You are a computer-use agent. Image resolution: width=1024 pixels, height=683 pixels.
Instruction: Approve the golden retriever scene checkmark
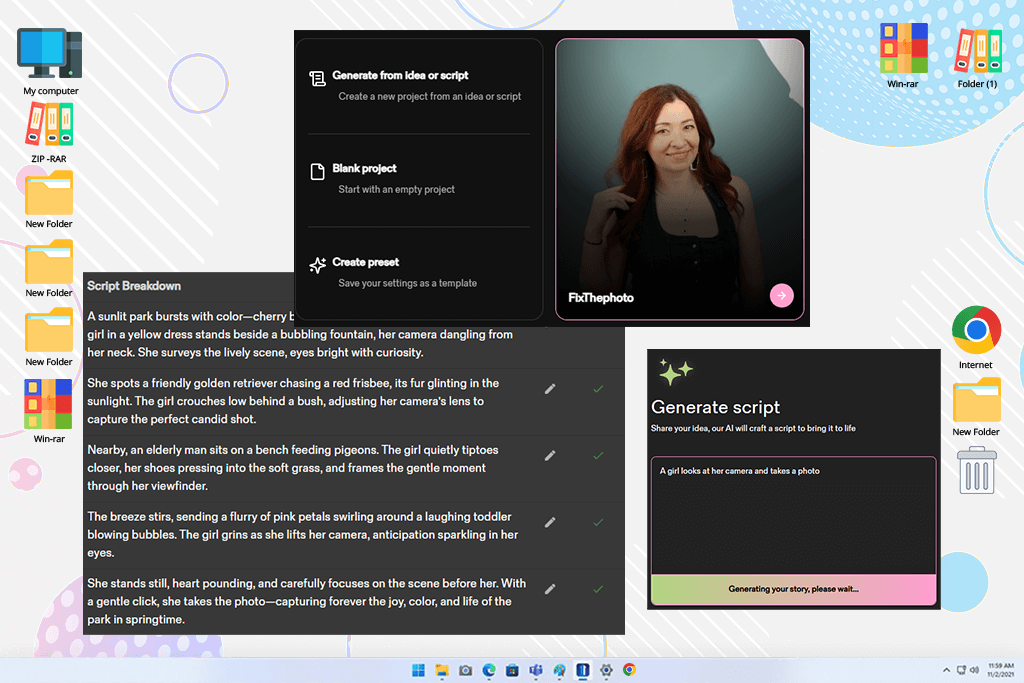click(x=598, y=389)
